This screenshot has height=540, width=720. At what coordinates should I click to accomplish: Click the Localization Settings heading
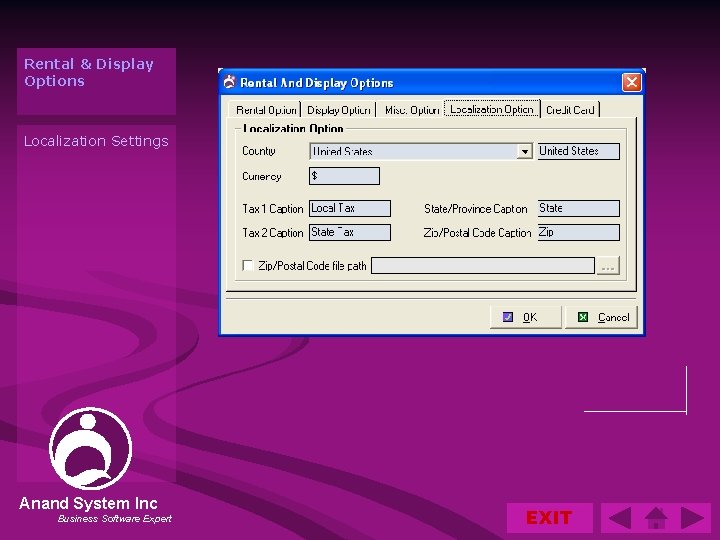click(x=96, y=141)
